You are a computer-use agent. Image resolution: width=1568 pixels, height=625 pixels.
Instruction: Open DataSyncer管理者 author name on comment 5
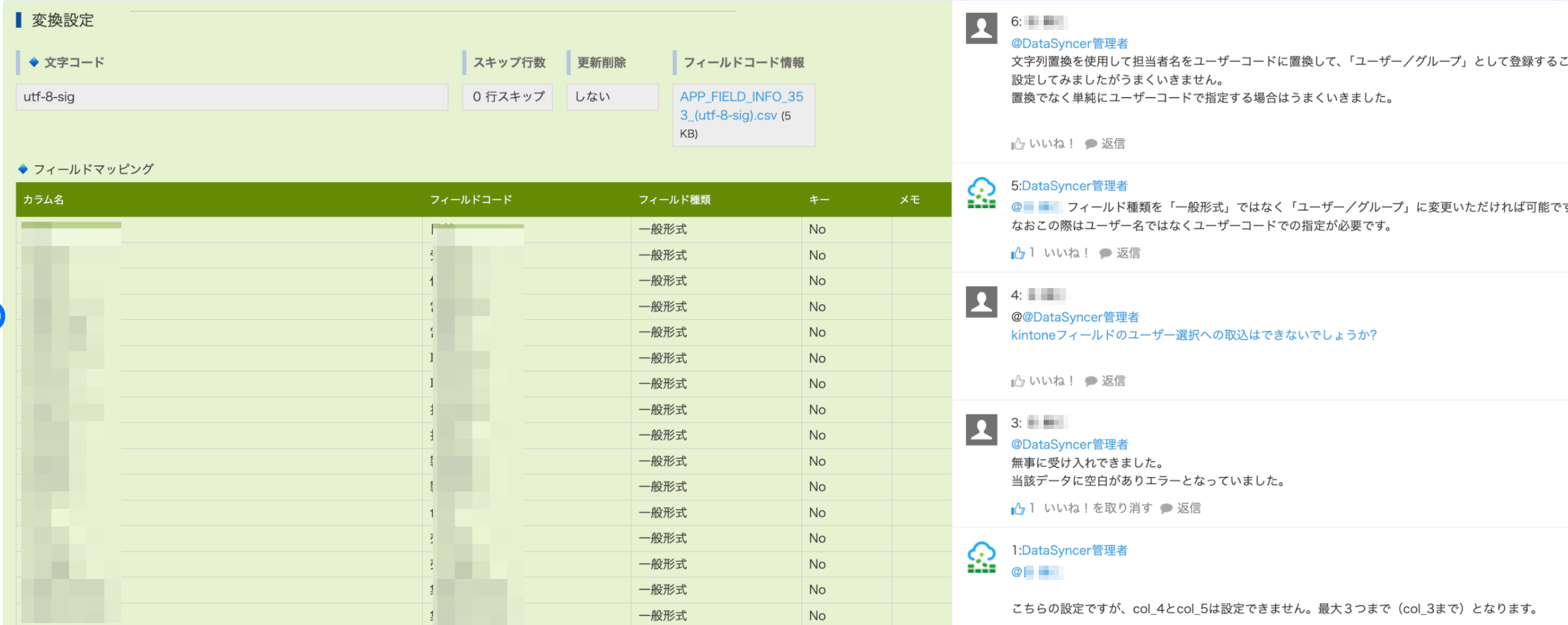1074,186
